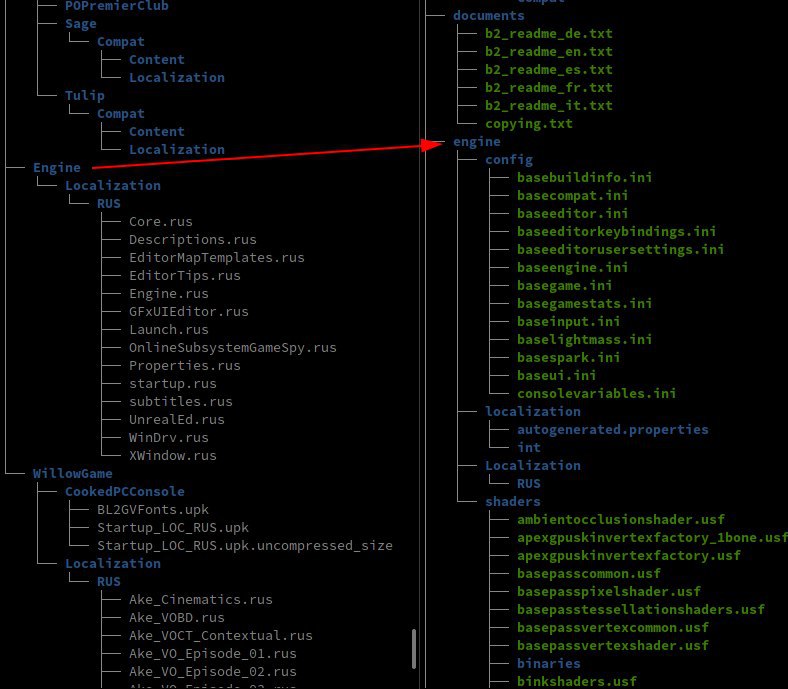Select the int directory under localization
Viewport: 788px width, 689px height.
click(529, 448)
